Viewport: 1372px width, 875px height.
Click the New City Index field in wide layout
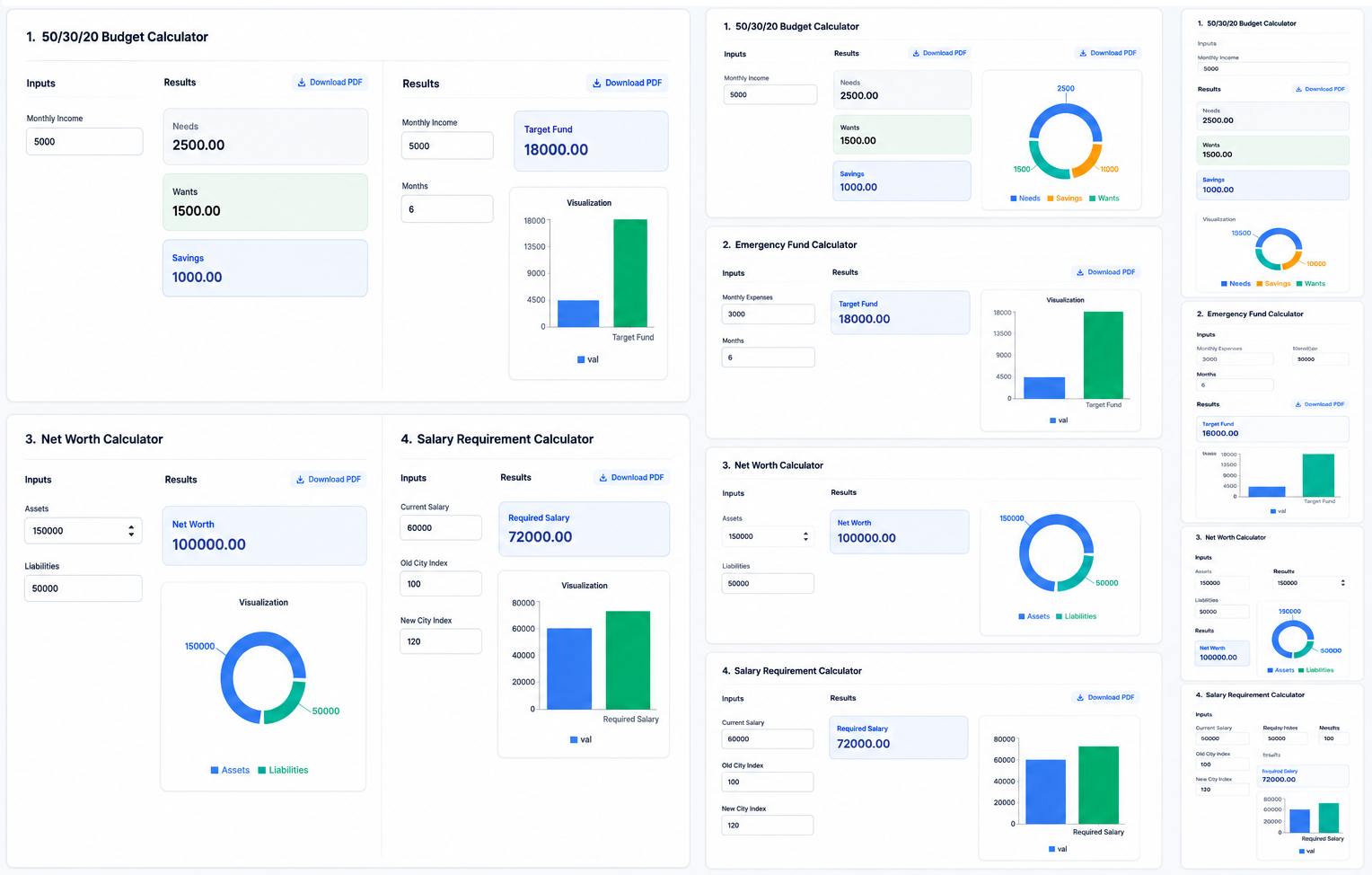[441, 641]
